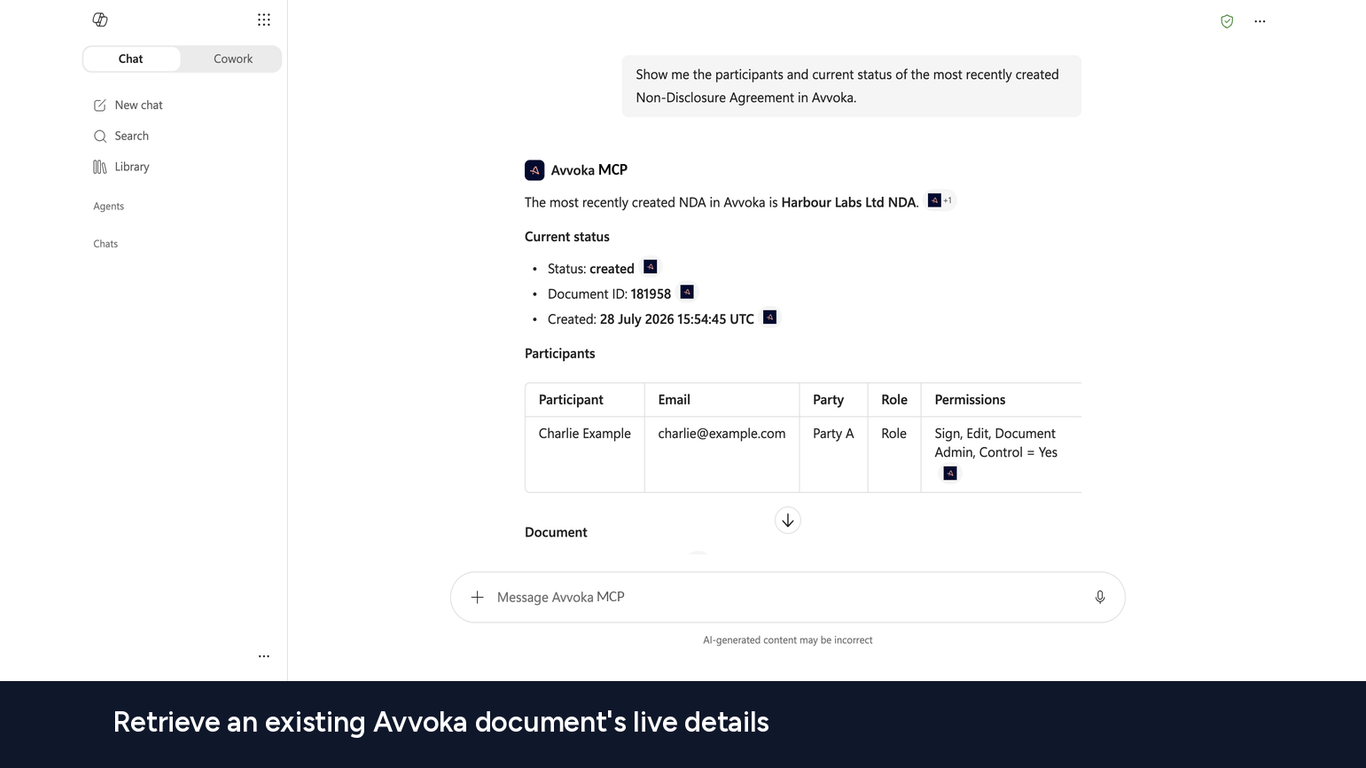Click the citation icon after Document ID 181958
Screen dimensions: 1366x768
687,292
